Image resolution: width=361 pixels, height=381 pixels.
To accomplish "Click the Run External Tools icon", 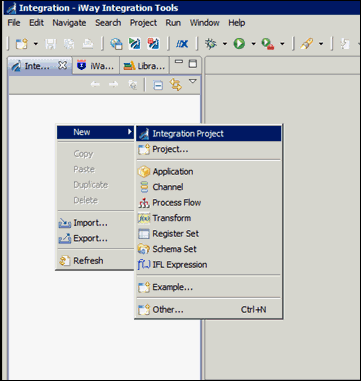I will pyautogui.click(x=268, y=44).
